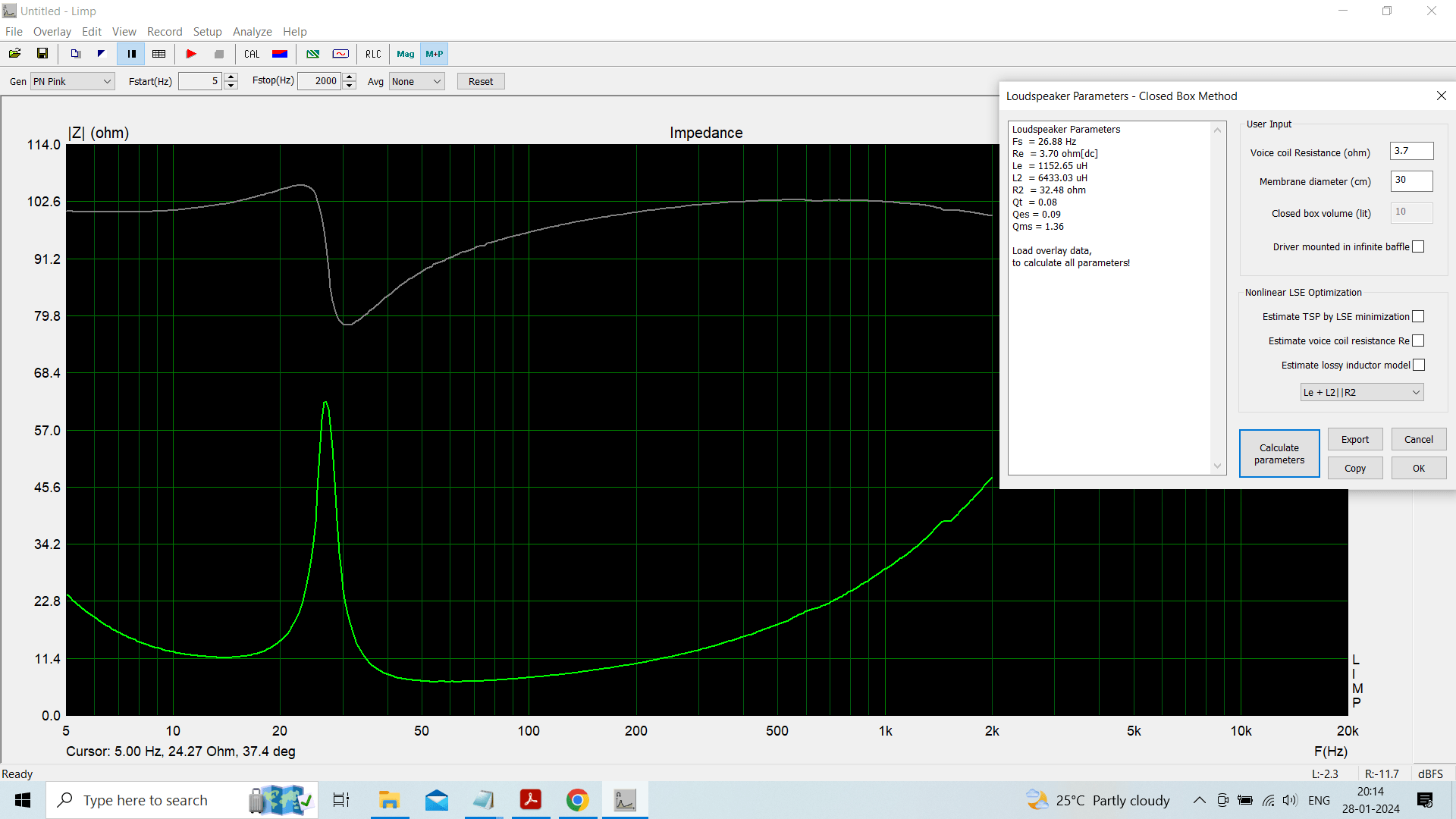This screenshot has width=1456, height=819.
Task: Click the Calculate parameters button
Action: coord(1279,453)
